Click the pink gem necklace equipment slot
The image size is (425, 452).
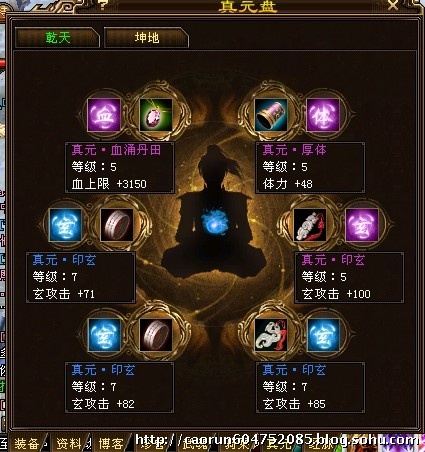(x=156, y=115)
